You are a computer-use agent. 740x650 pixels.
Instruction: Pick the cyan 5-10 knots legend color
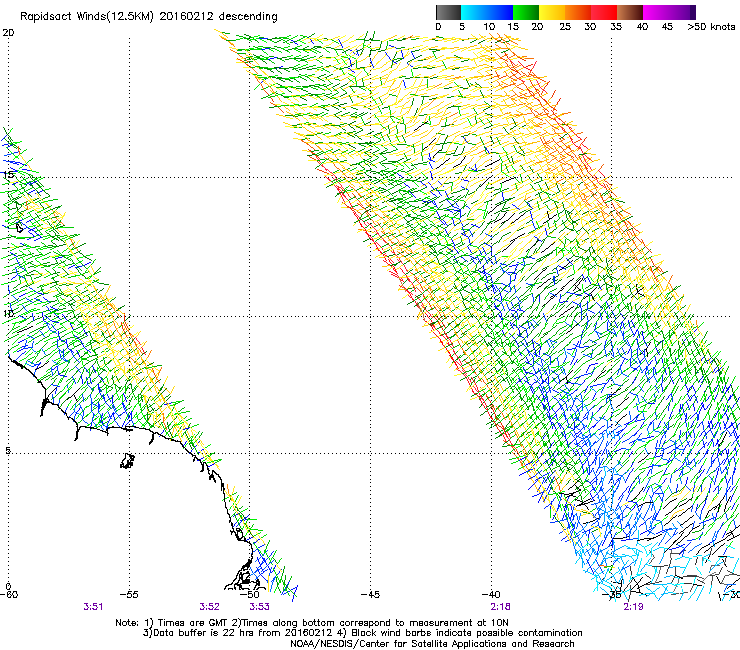pyautogui.click(x=474, y=12)
